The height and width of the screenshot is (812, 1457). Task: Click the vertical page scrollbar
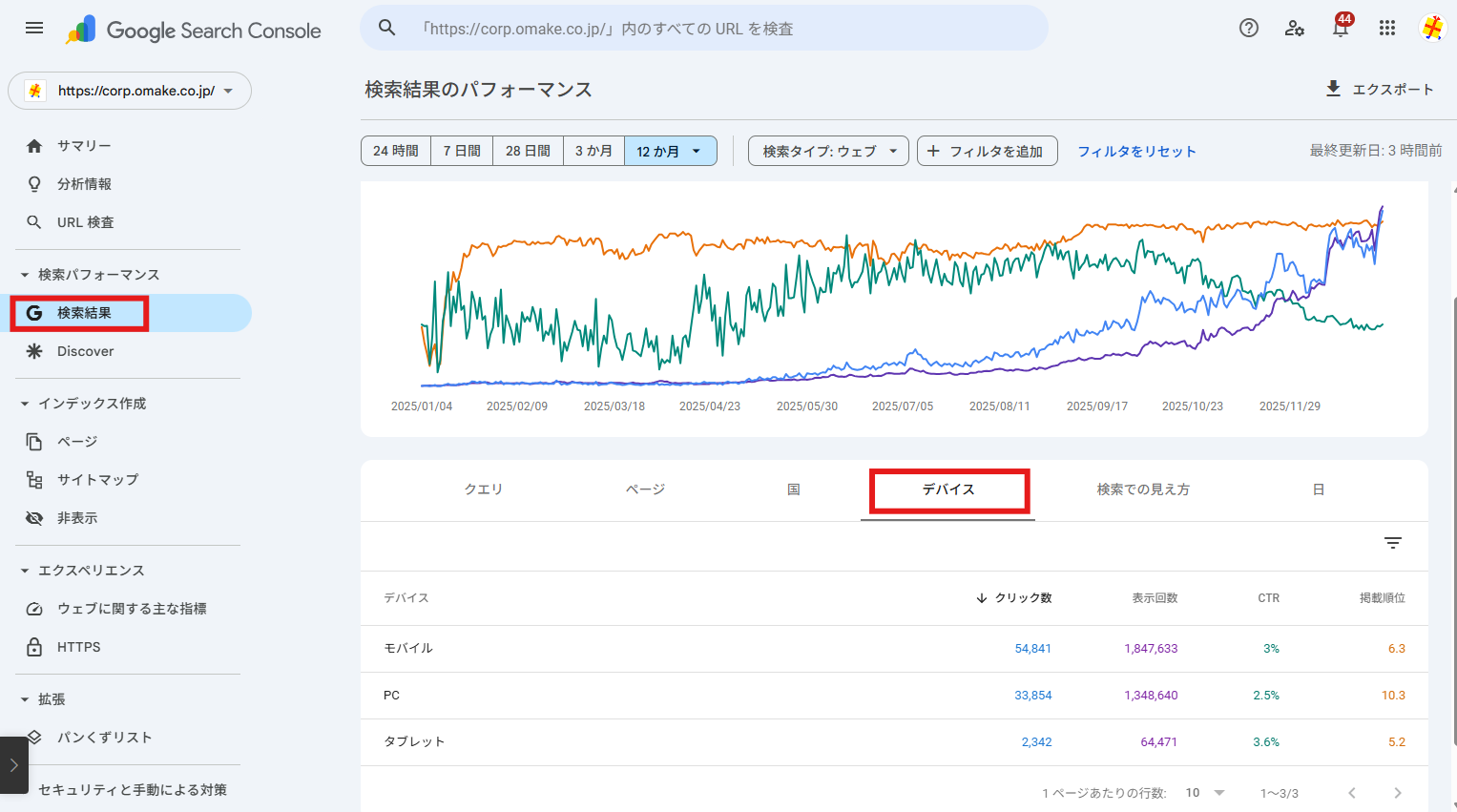pos(1452,515)
